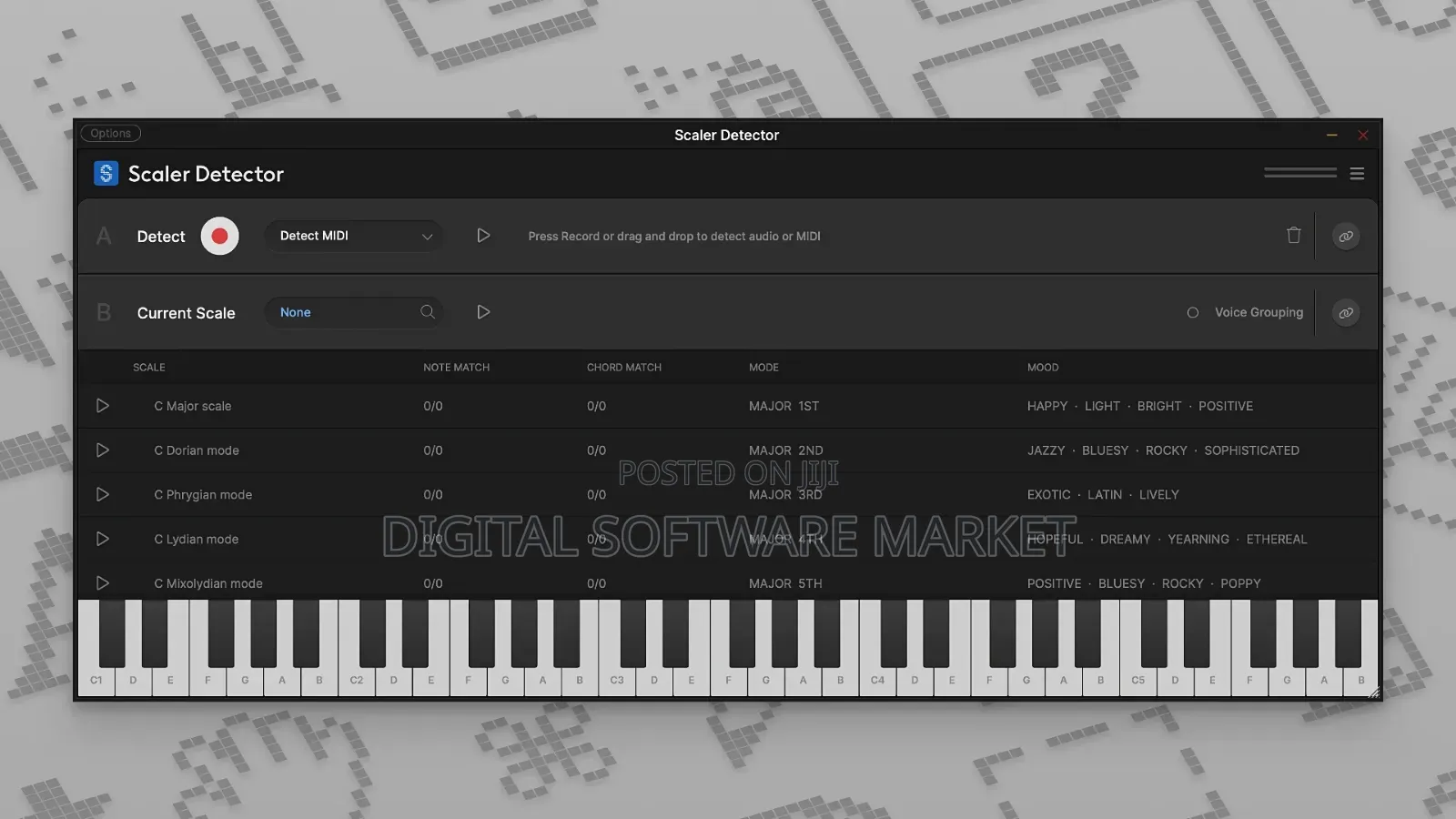1456x819 pixels.
Task: Play the detected input in row A
Action: 483,236
